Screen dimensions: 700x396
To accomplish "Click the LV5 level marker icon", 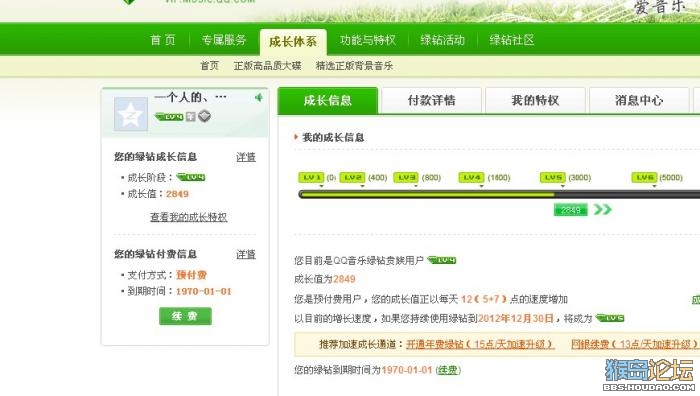I will (553, 178).
